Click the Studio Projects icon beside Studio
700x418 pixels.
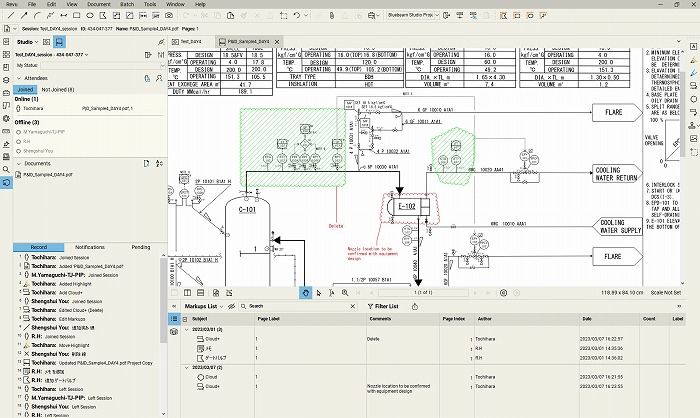[x=46, y=42]
